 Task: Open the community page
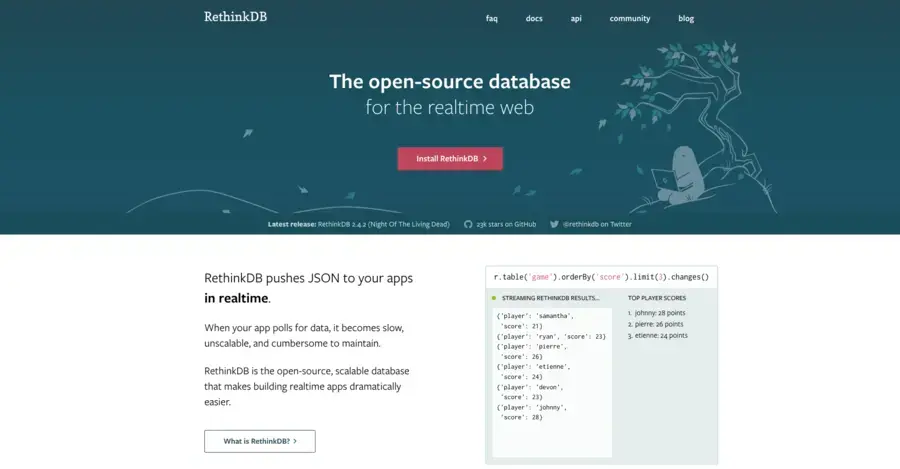point(630,18)
